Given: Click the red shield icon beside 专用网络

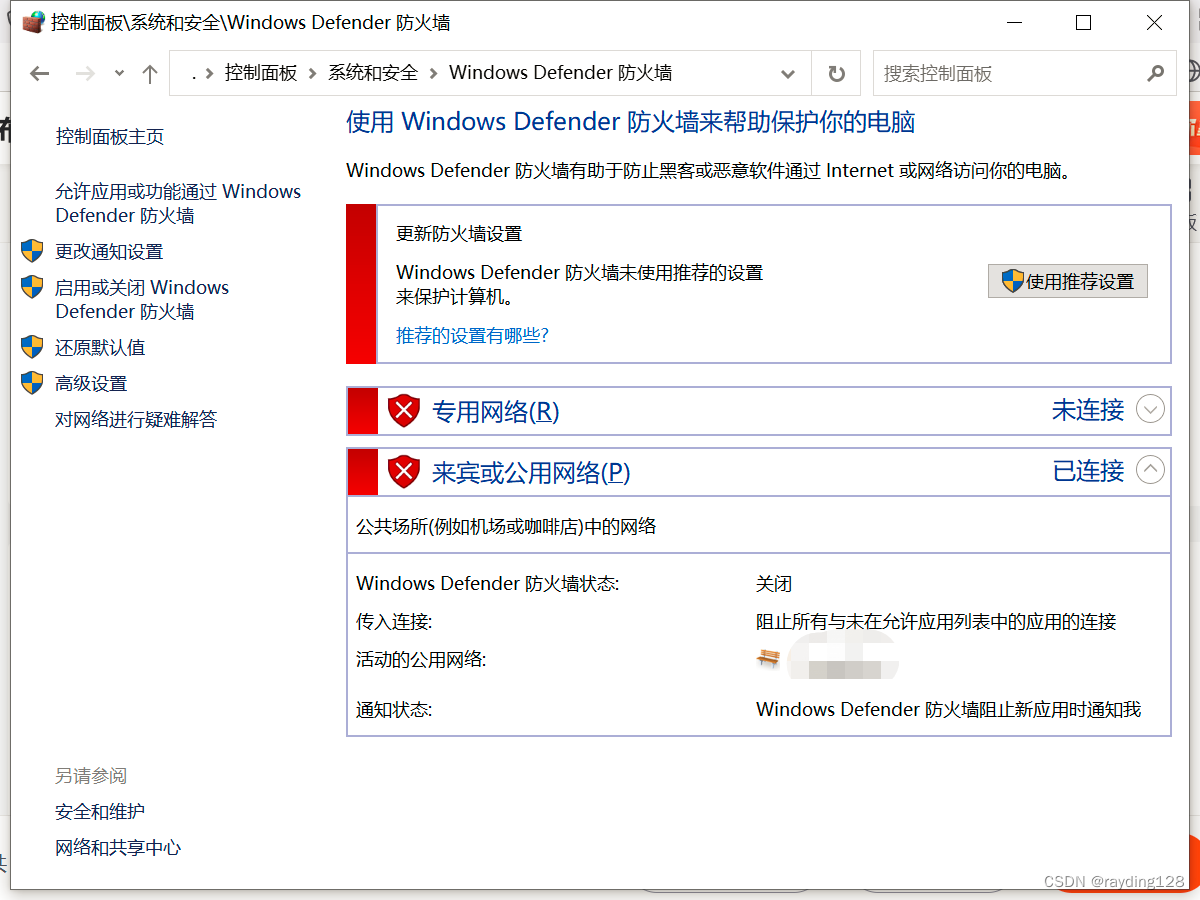Looking at the screenshot, I should tap(404, 410).
